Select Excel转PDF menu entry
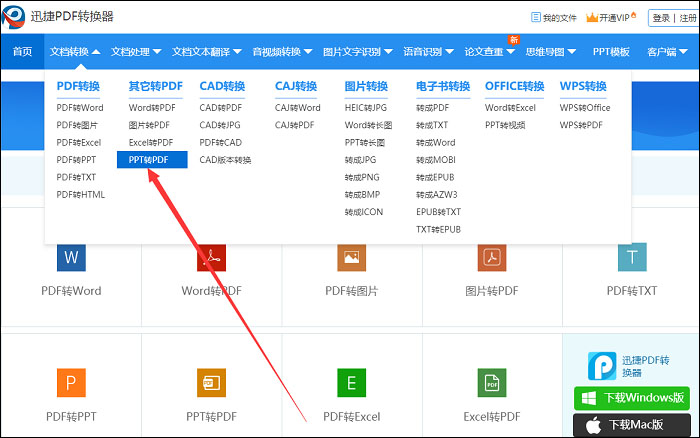The image size is (700, 438). click(151, 142)
